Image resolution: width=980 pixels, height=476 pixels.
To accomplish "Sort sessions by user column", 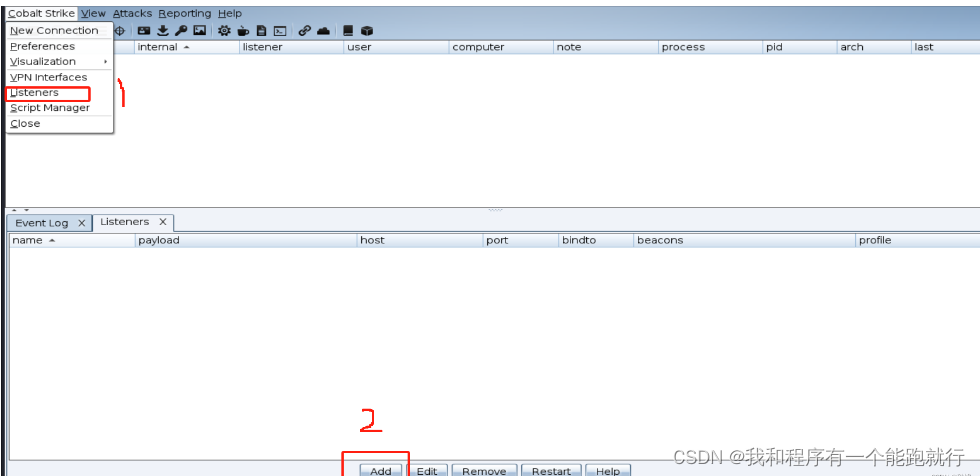I will [x=396, y=47].
